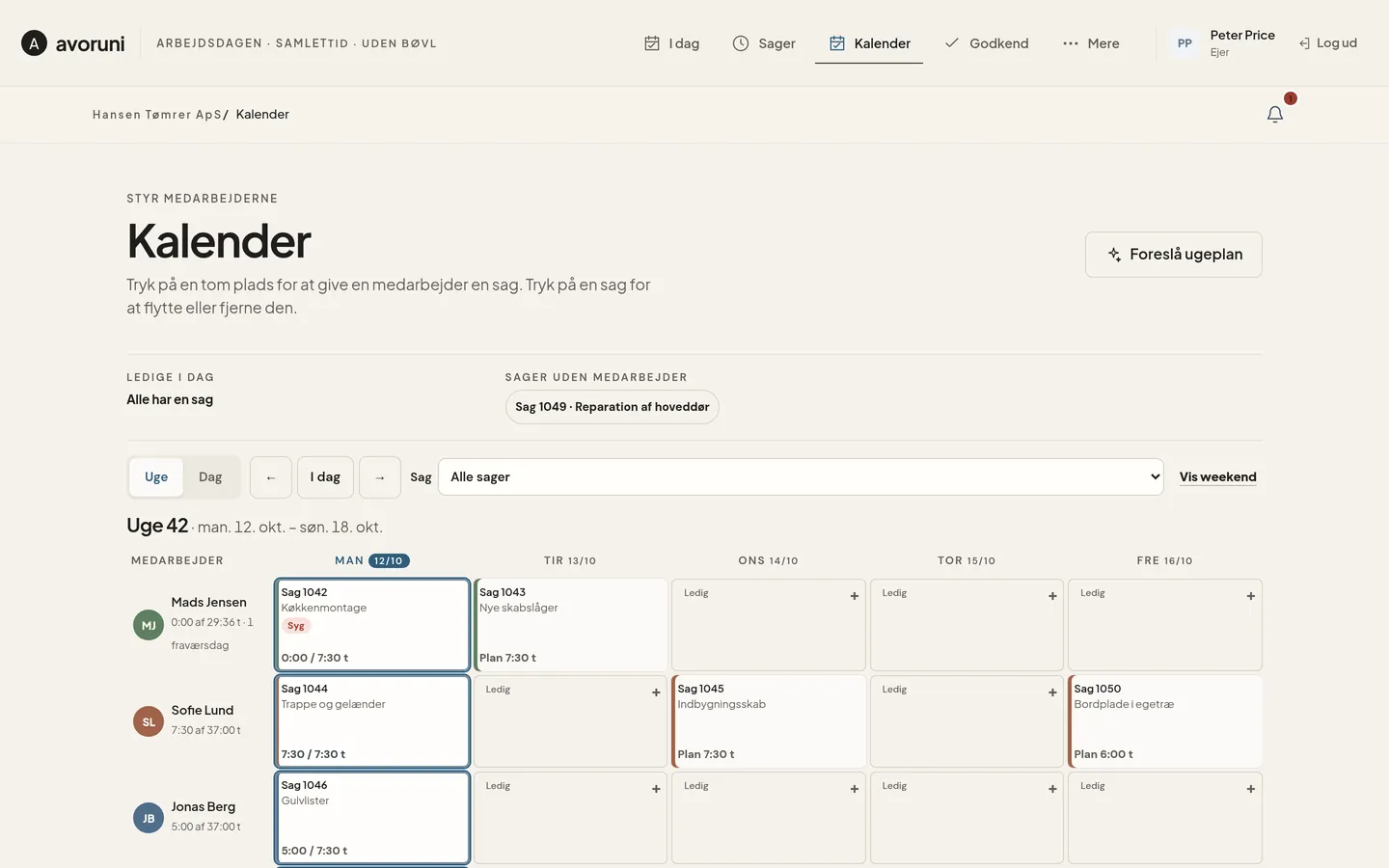The width and height of the screenshot is (1389, 868).
Task: Add a case for Sofie Lund on Tuesday
Action: tap(570, 721)
